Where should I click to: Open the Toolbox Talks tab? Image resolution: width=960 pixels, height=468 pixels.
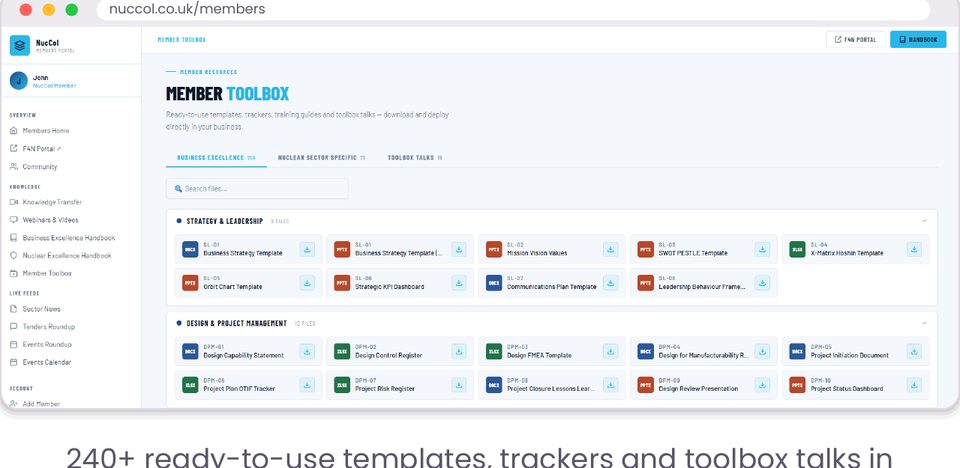click(415, 158)
